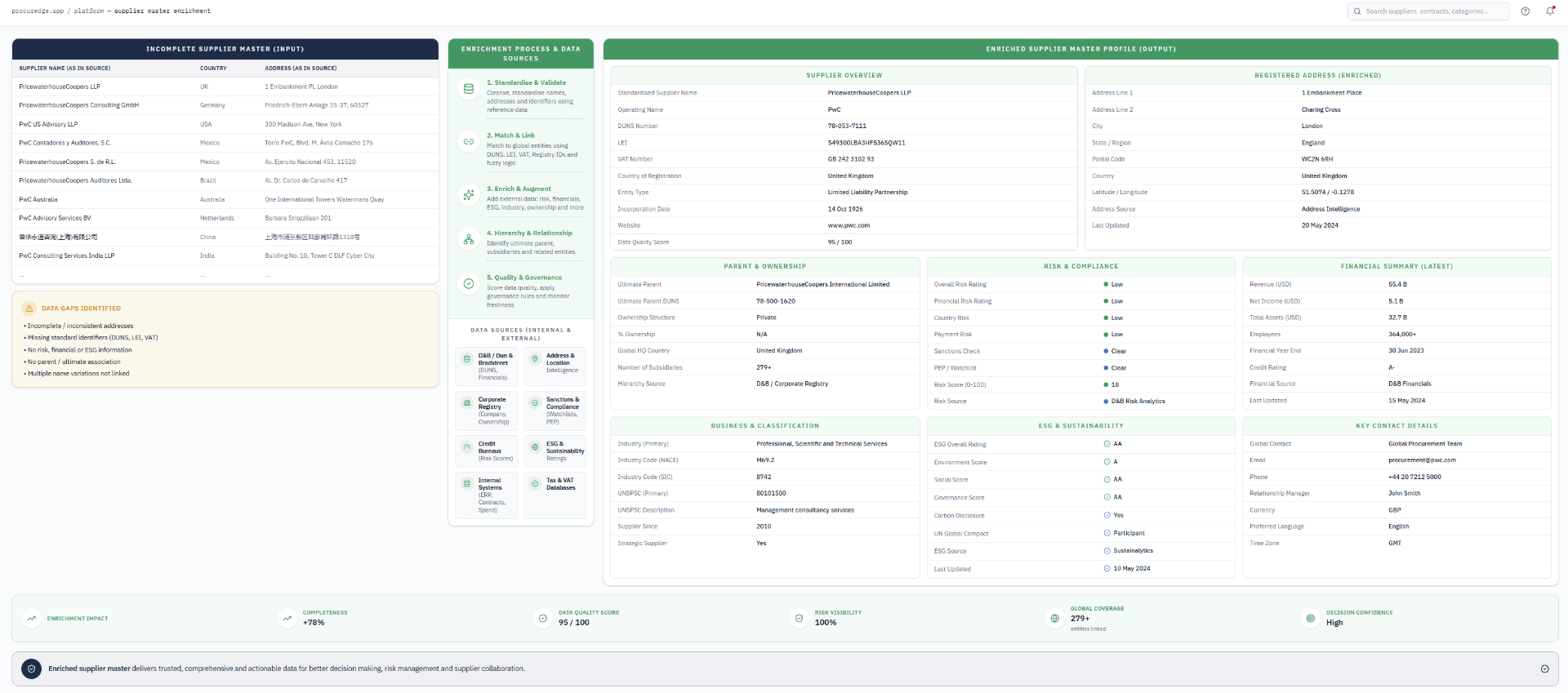This screenshot has width=1568, height=693.
Task: Click the Standardise & Validate step title
Action: [x=527, y=82]
